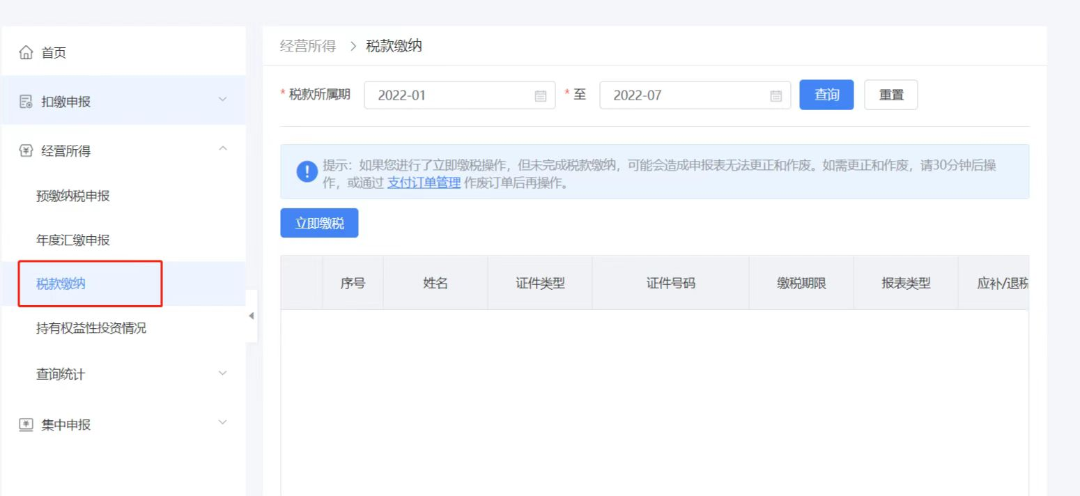This screenshot has height=496, width=1080.
Task: Click the start date field showing 2022-01
Action: (450, 96)
